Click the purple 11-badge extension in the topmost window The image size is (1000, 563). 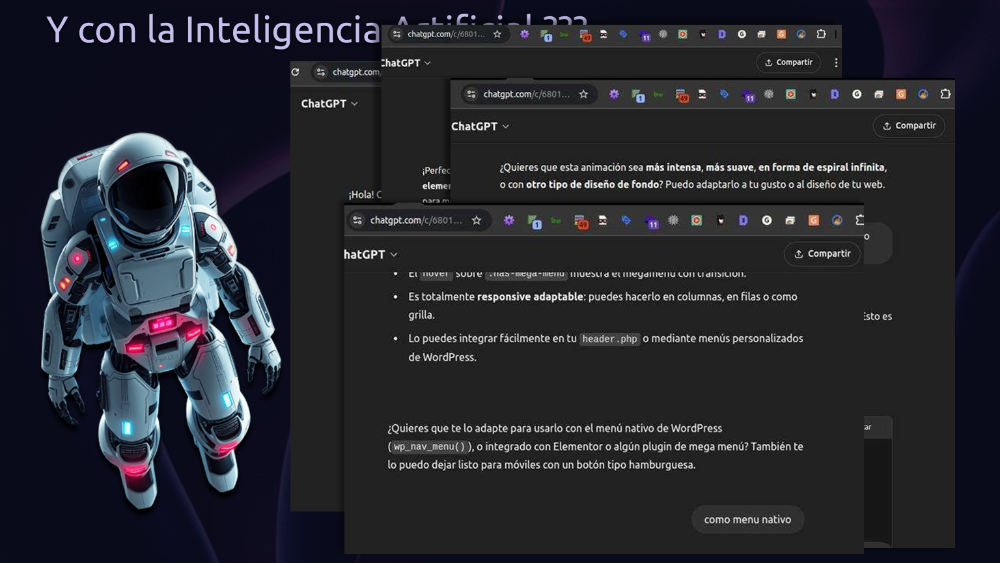(x=645, y=35)
